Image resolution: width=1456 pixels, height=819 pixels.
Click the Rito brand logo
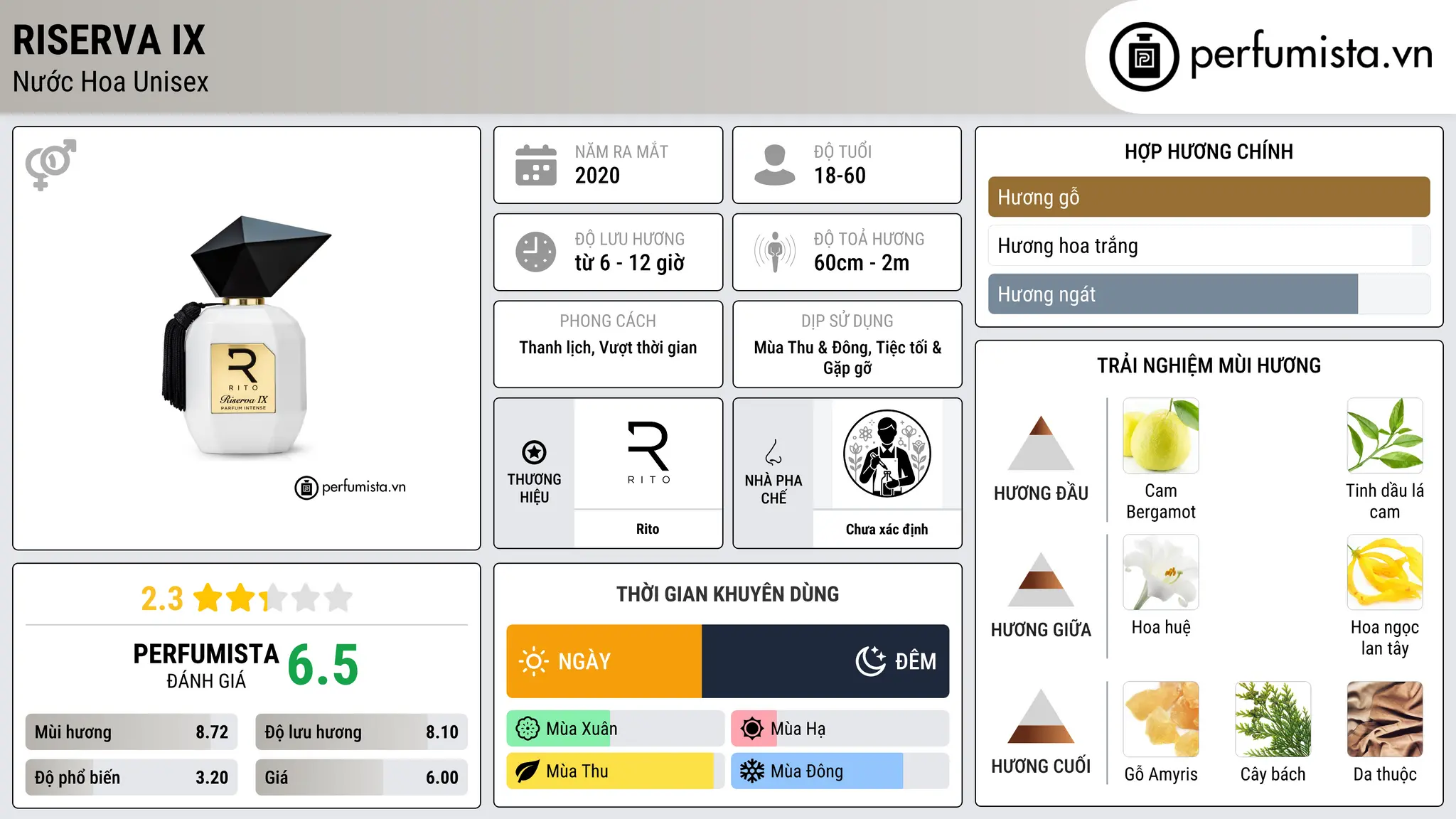(648, 453)
